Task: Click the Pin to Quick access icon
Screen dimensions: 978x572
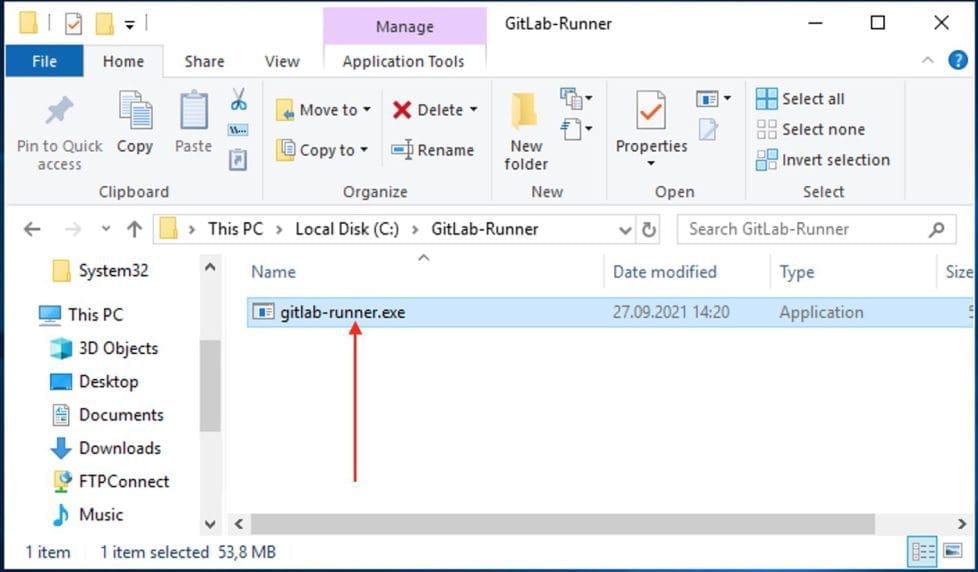Action: point(59,112)
